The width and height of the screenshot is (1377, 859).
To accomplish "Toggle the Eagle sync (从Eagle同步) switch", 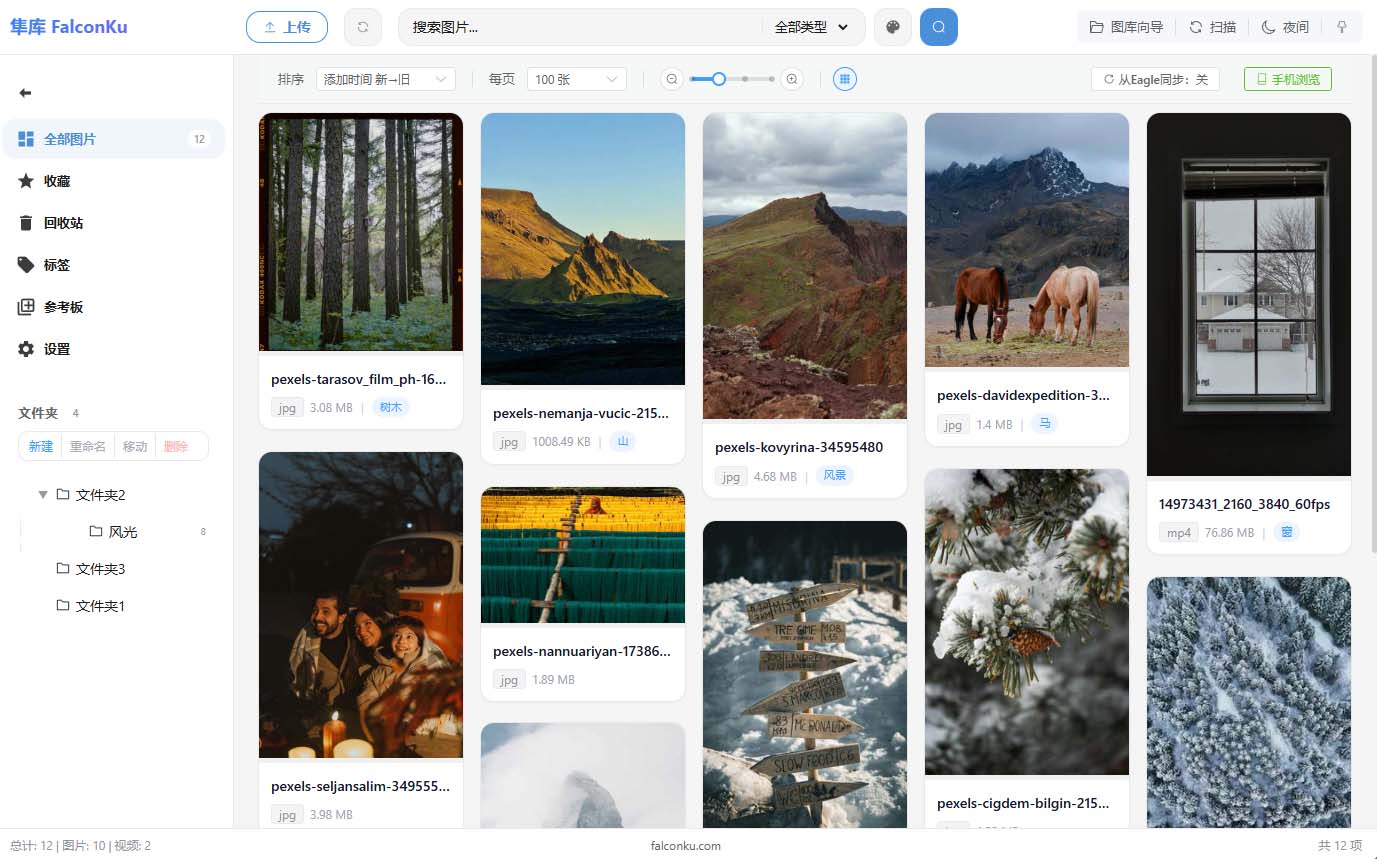I will point(1155,79).
